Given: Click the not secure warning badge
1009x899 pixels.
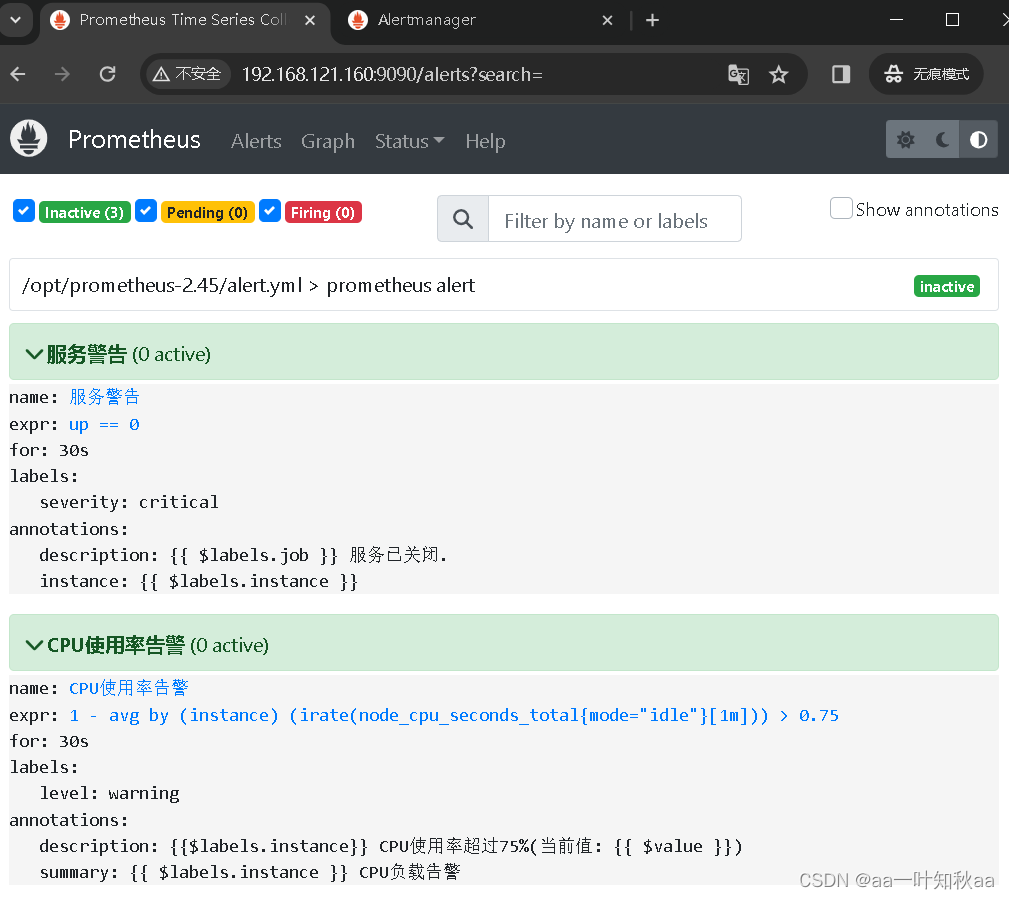Looking at the screenshot, I should [187, 75].
